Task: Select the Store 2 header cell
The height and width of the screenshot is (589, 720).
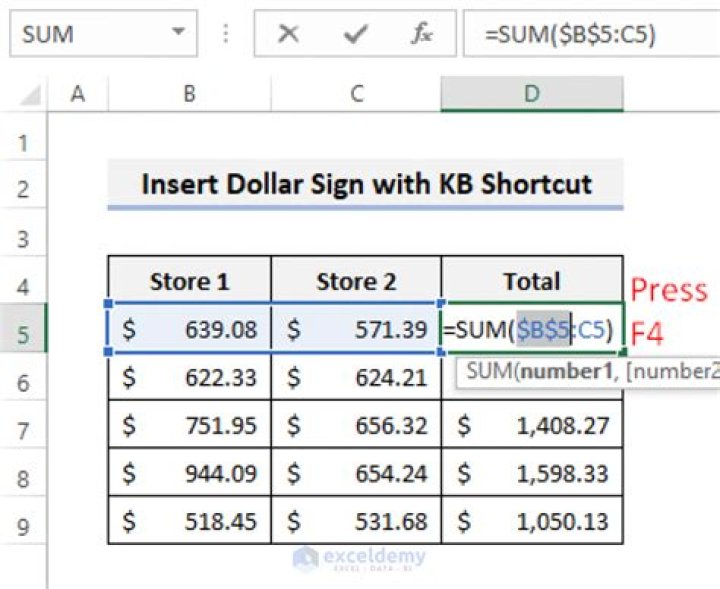Action: [356, 280]
